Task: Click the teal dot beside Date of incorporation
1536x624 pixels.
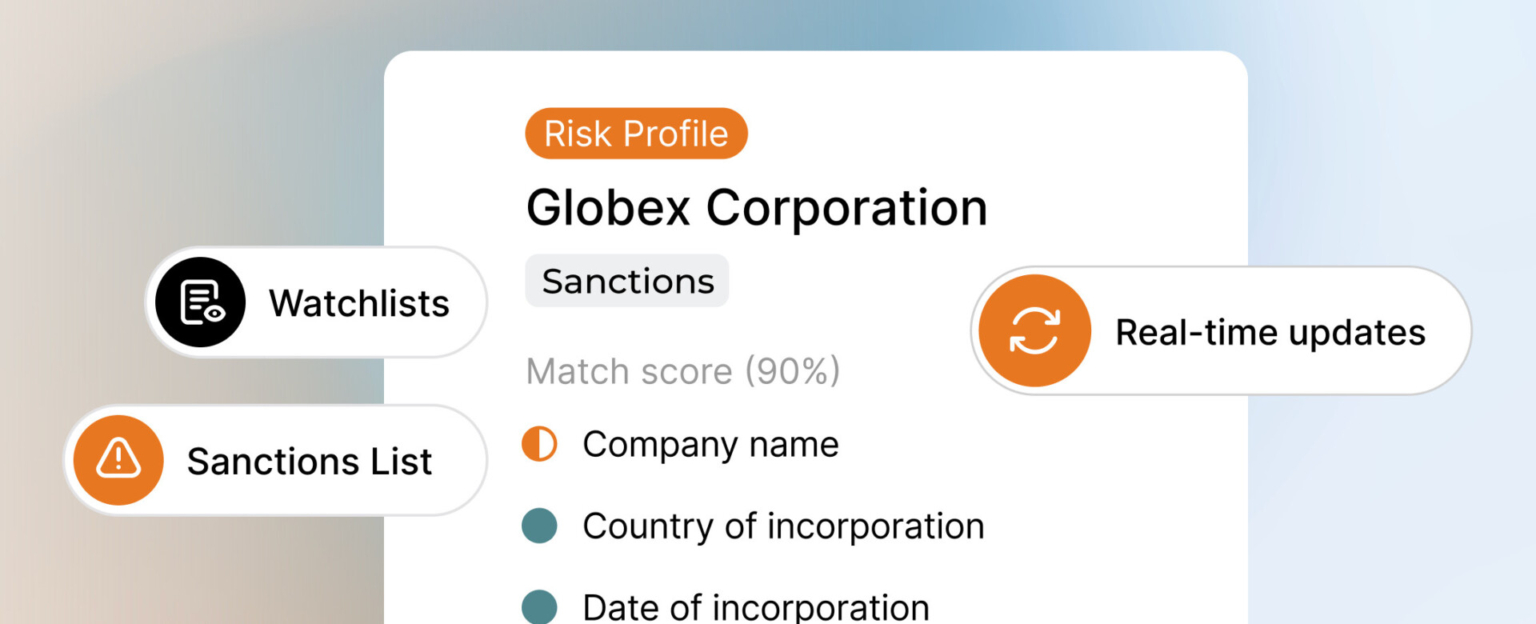Action: (540, 607)
